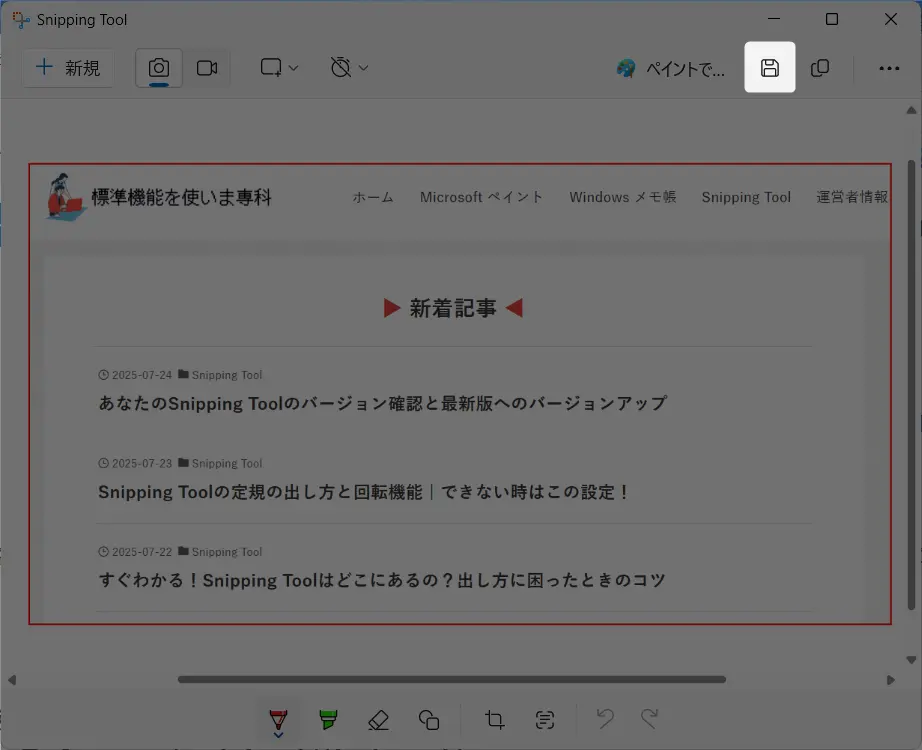Click the date 2025-07-23

(142, 464)
